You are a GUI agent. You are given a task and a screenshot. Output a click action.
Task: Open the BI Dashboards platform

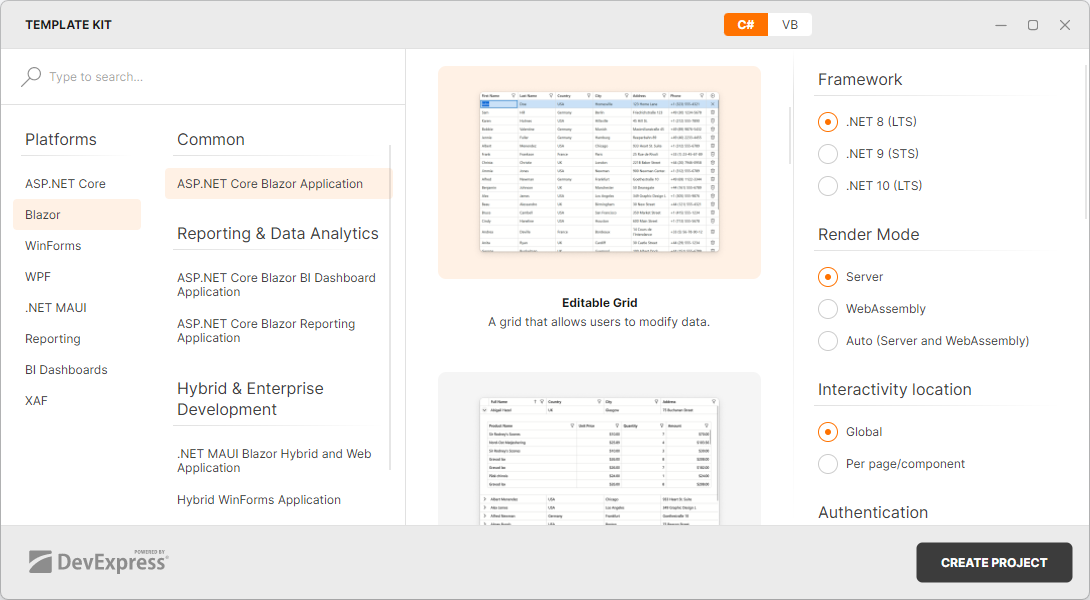[x=66, y=370]
